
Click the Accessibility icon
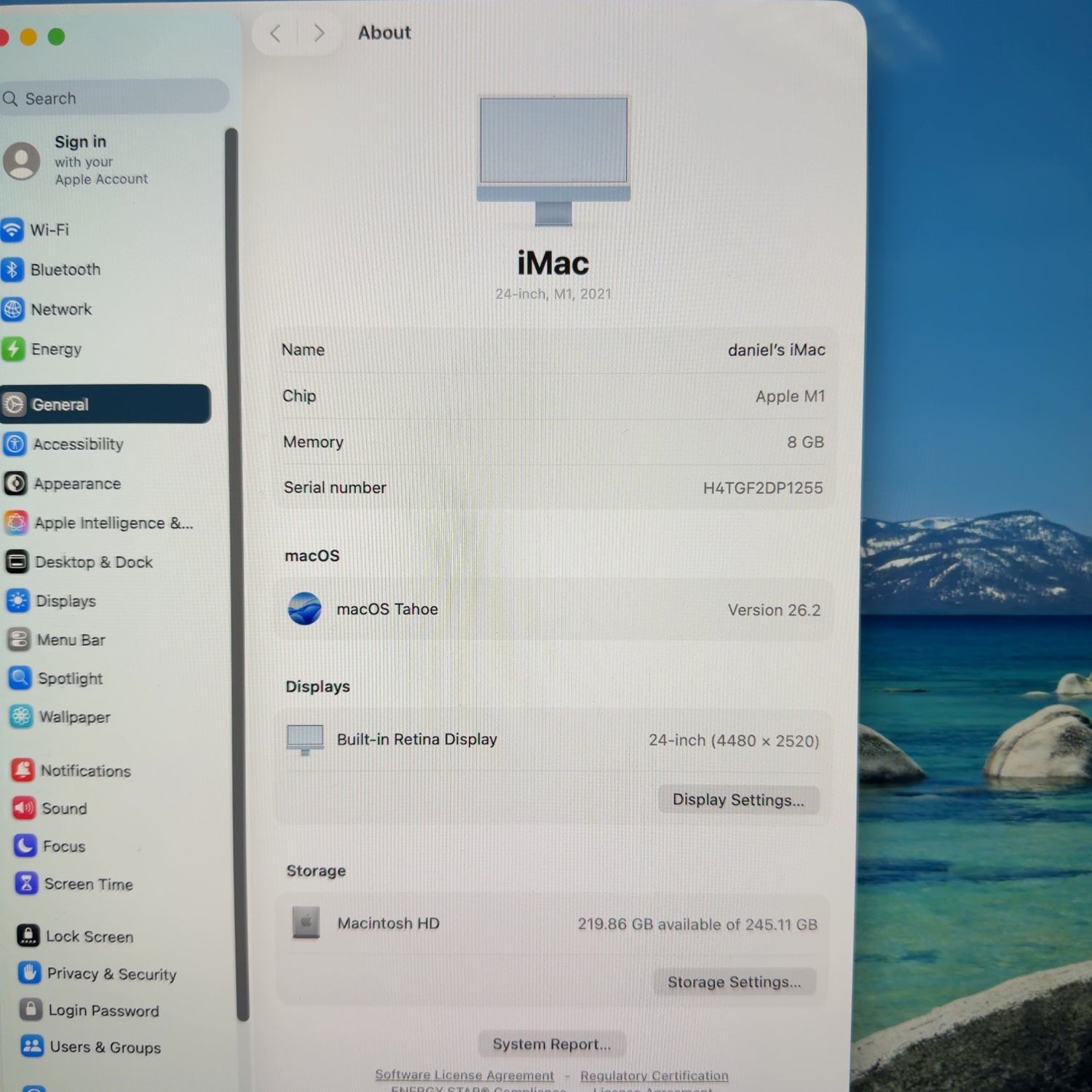pyautogui.click(x=15, y=444)
